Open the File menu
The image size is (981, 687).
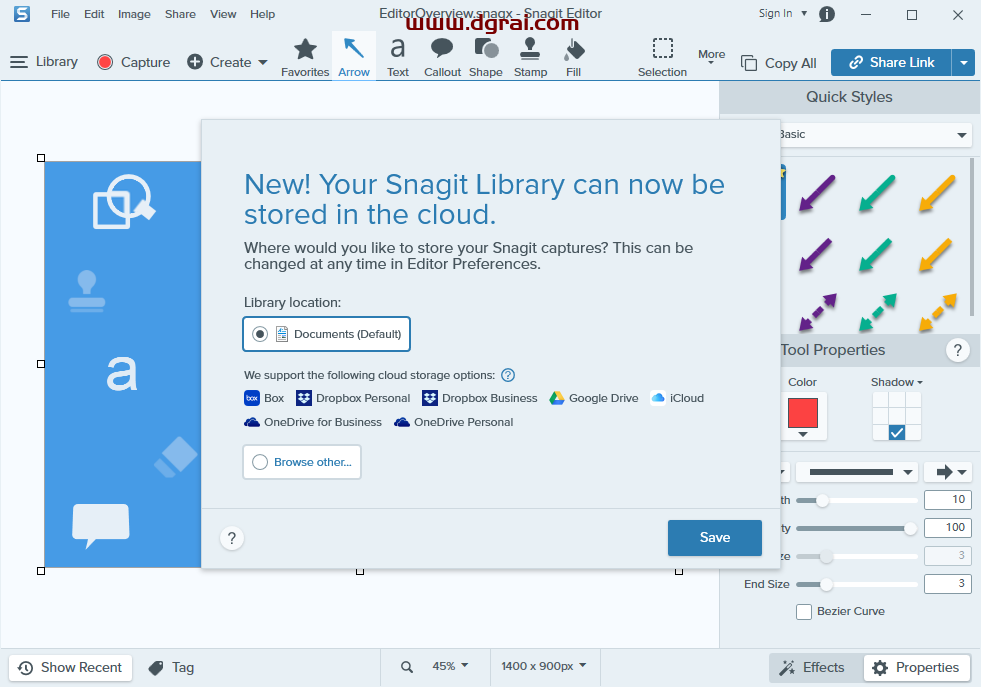60,14
